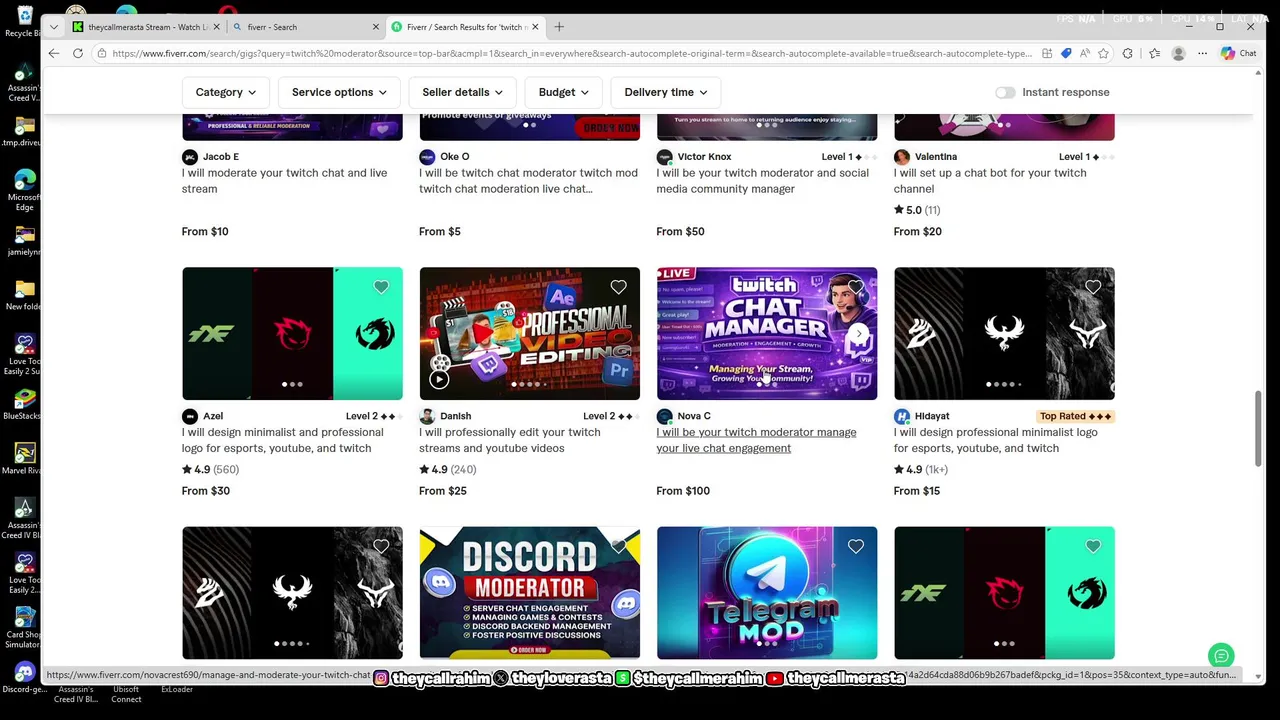Viewport: 1280px width, 720px height.
Task: Save the Telegram Mod gig heart icon
Action: click(856, 546)
